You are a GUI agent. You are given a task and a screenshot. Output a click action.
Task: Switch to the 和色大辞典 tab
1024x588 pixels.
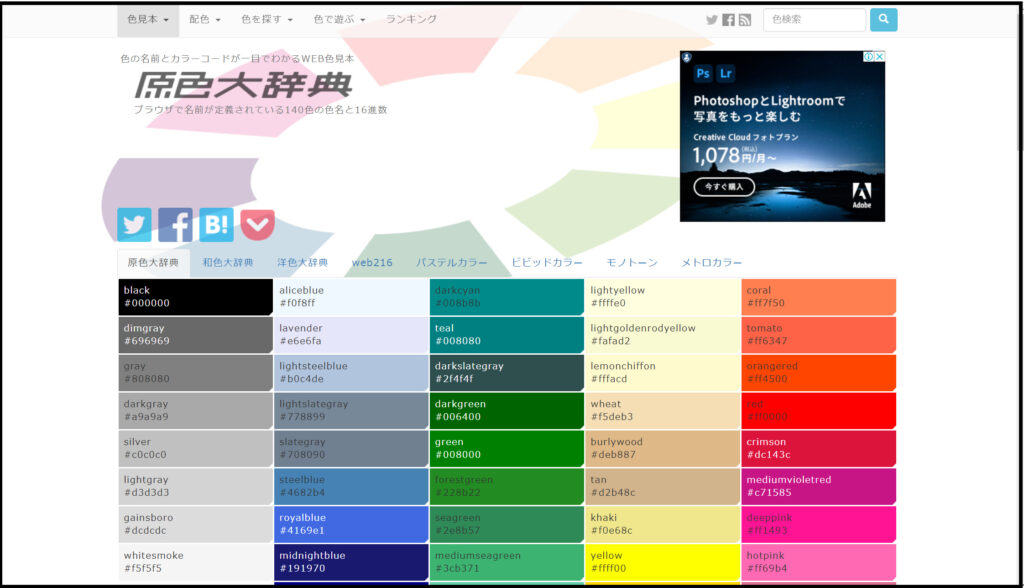pos(228,263)
